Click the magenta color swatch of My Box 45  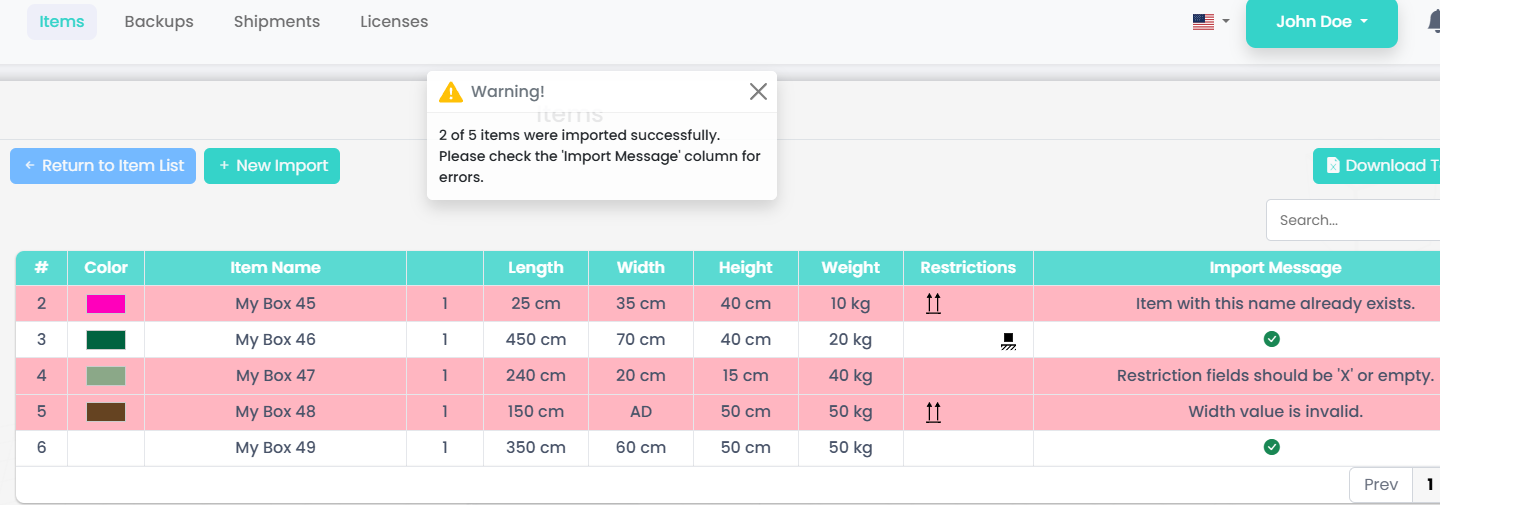pos(106,304)
